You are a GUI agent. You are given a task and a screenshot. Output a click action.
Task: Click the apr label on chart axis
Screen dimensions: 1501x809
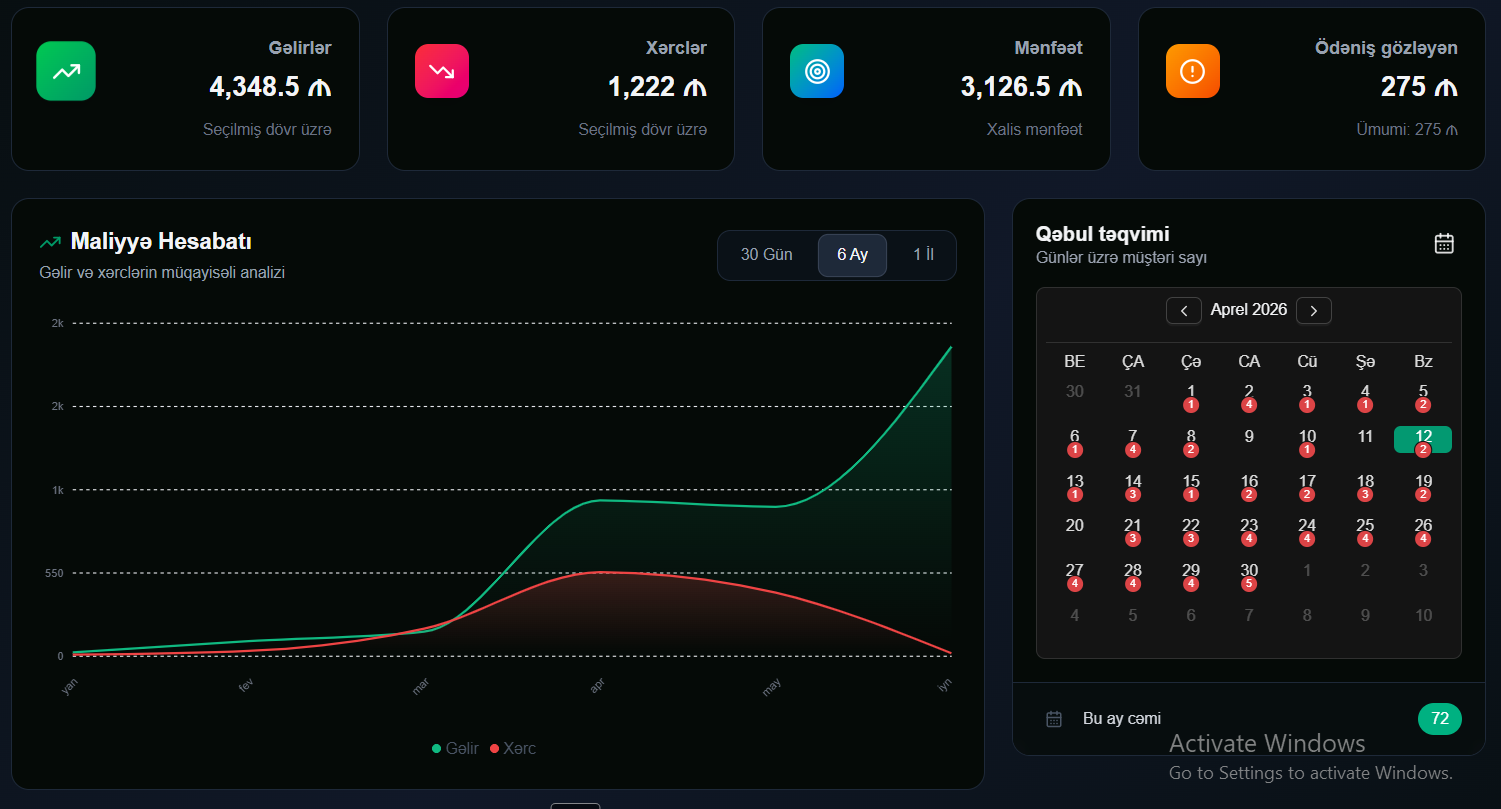coord(597,687)
